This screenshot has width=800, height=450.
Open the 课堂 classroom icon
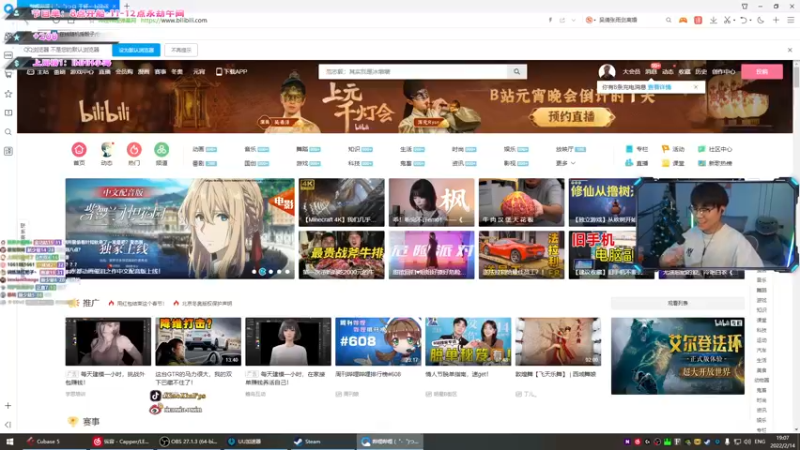[665, 163]
